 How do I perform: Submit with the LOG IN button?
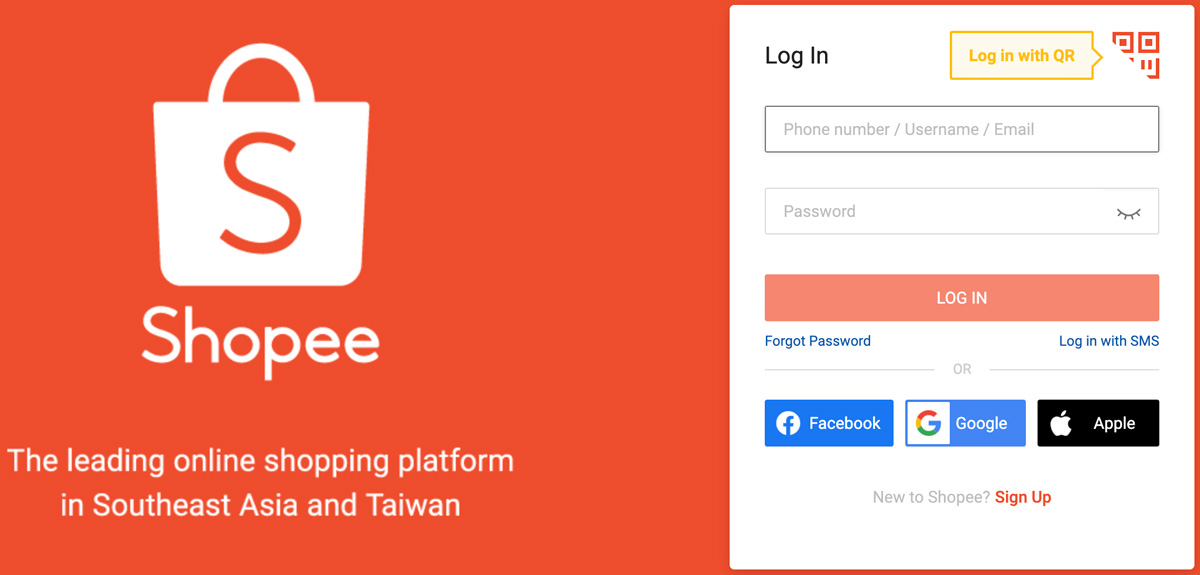click(961, 298)
